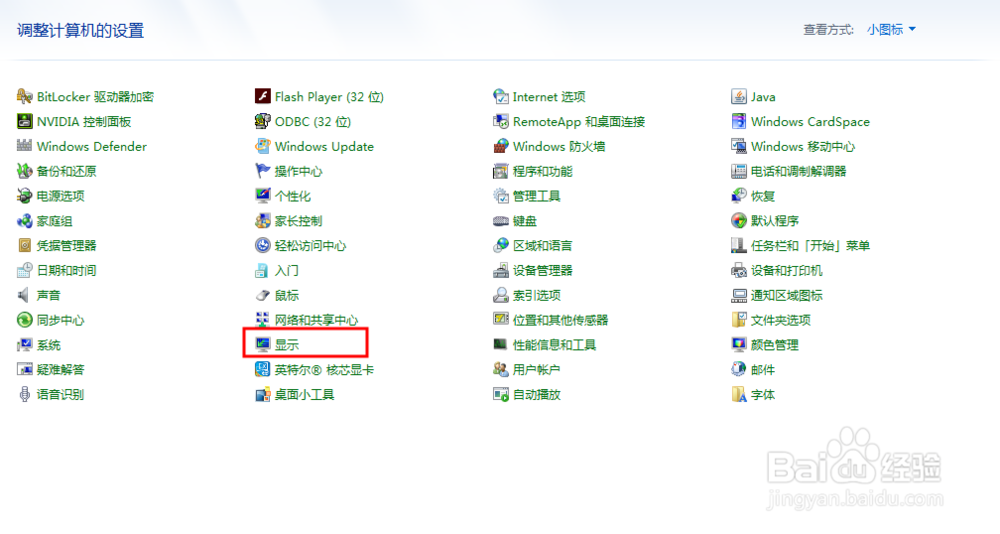Click the 家庭组 icon
1000x534 pixels.
[x=24, y=221]
